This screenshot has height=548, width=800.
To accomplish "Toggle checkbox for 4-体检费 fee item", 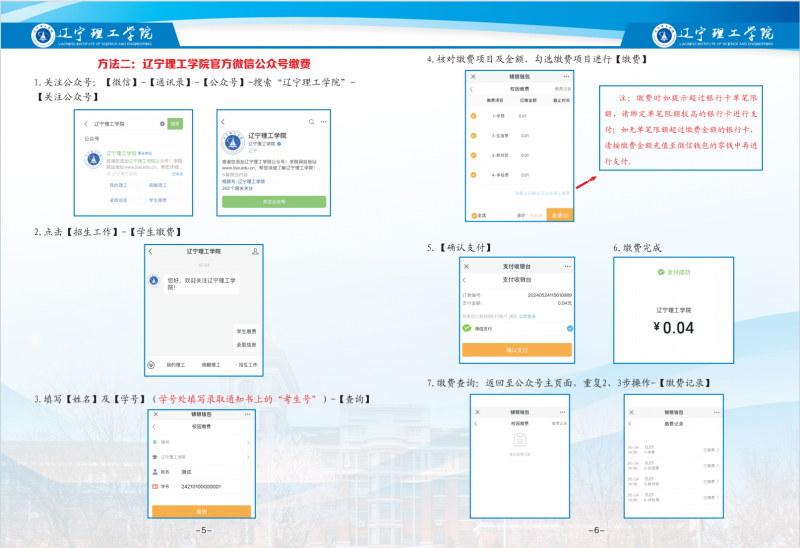I will point(473,175).
